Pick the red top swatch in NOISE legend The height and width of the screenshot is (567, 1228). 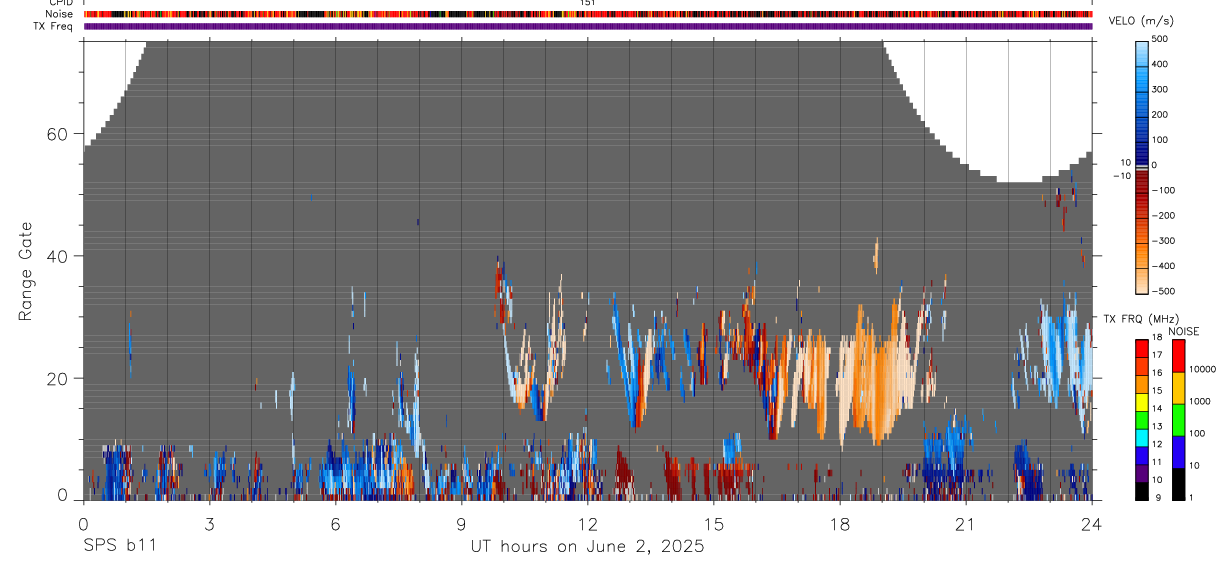pos(1178,356)
